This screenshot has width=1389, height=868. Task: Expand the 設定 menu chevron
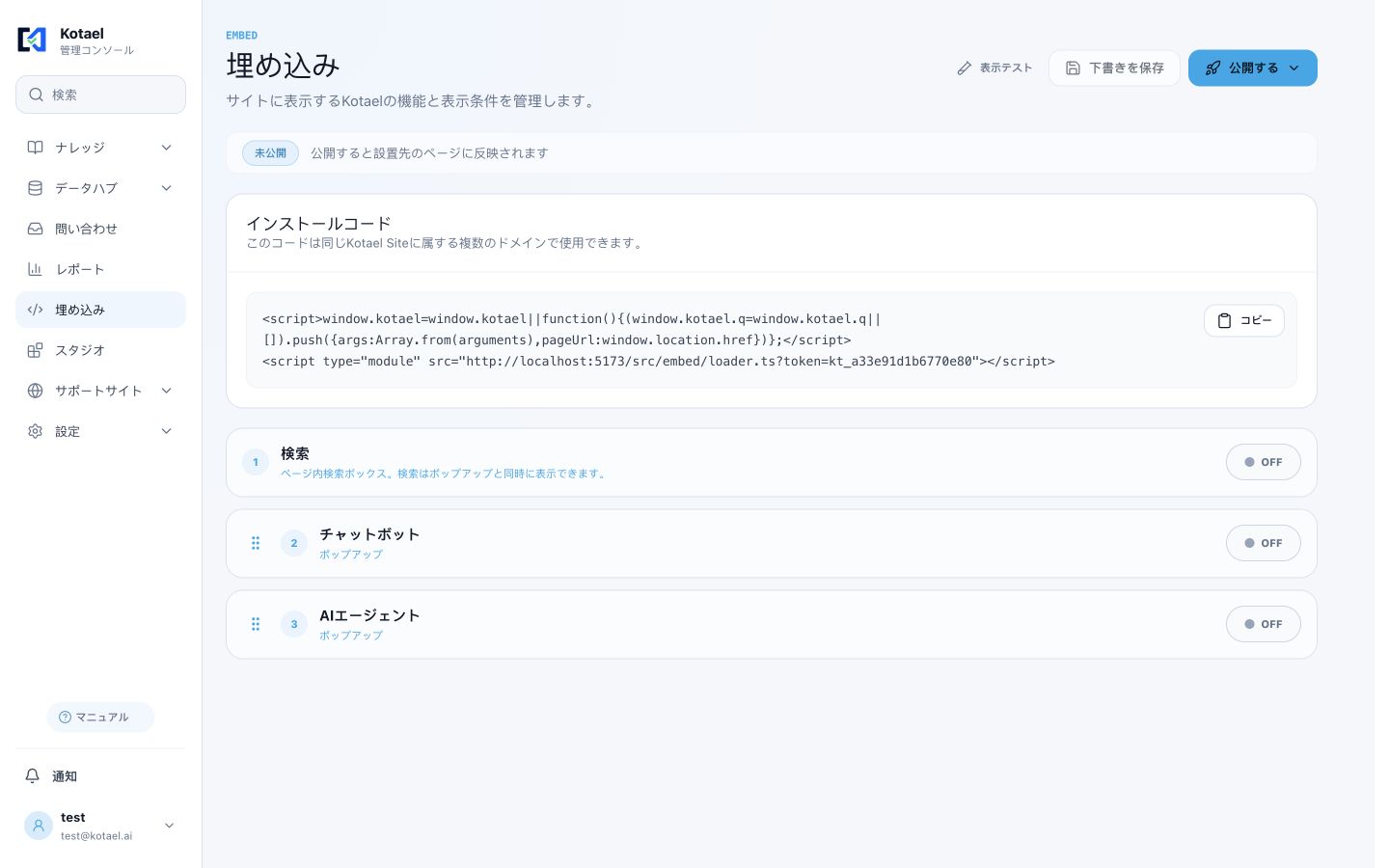coord(166,431)
